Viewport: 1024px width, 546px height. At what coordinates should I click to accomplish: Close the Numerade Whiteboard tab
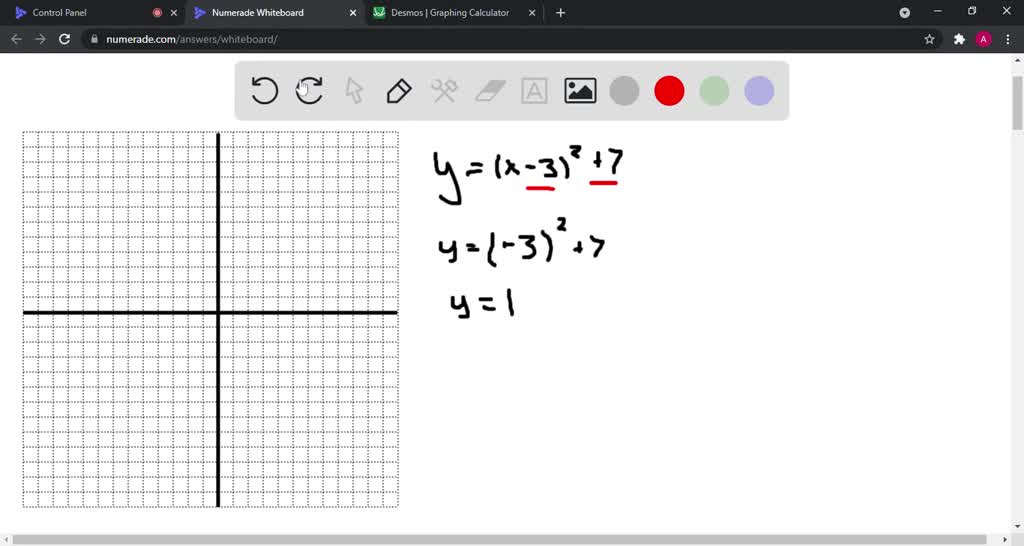[x=352, y=13]
